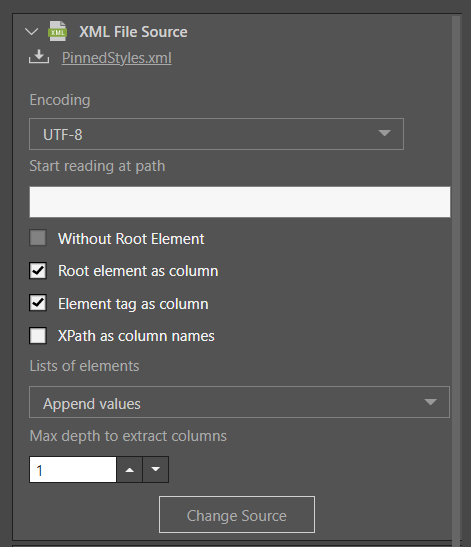The height and width of the screenshot is (547, 471).
Task: Click the Start reading at path field
Action: 240,202
